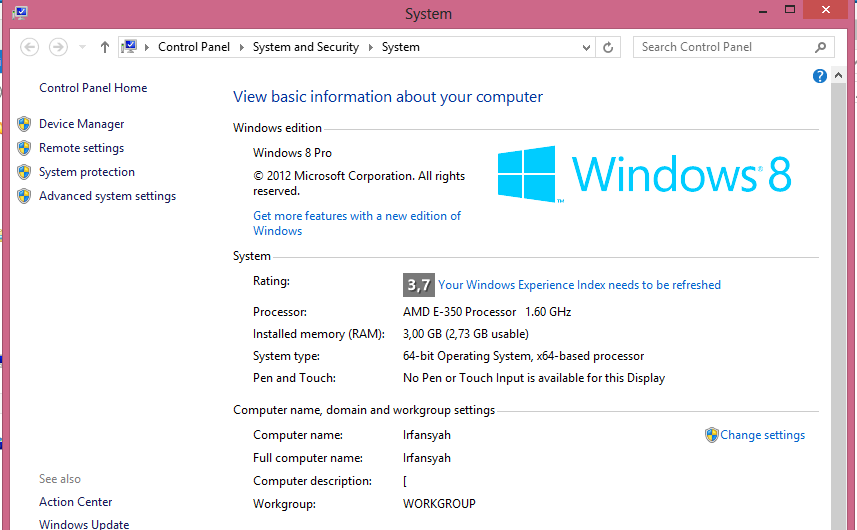
Task: Open Help with the blue question mark
Action: (x=819, y=76)
